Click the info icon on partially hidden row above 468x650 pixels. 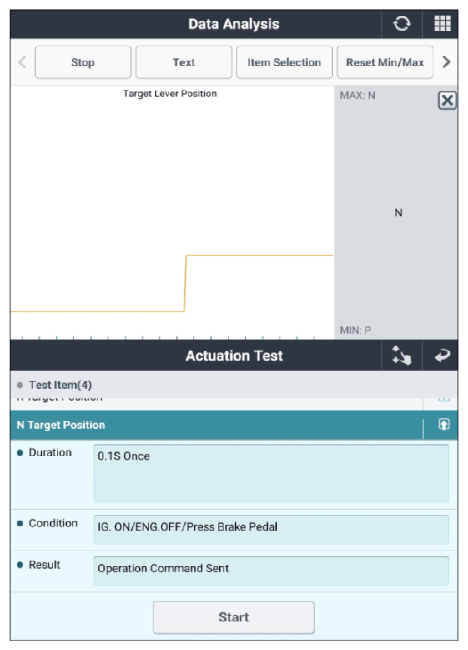coord(444,399)
